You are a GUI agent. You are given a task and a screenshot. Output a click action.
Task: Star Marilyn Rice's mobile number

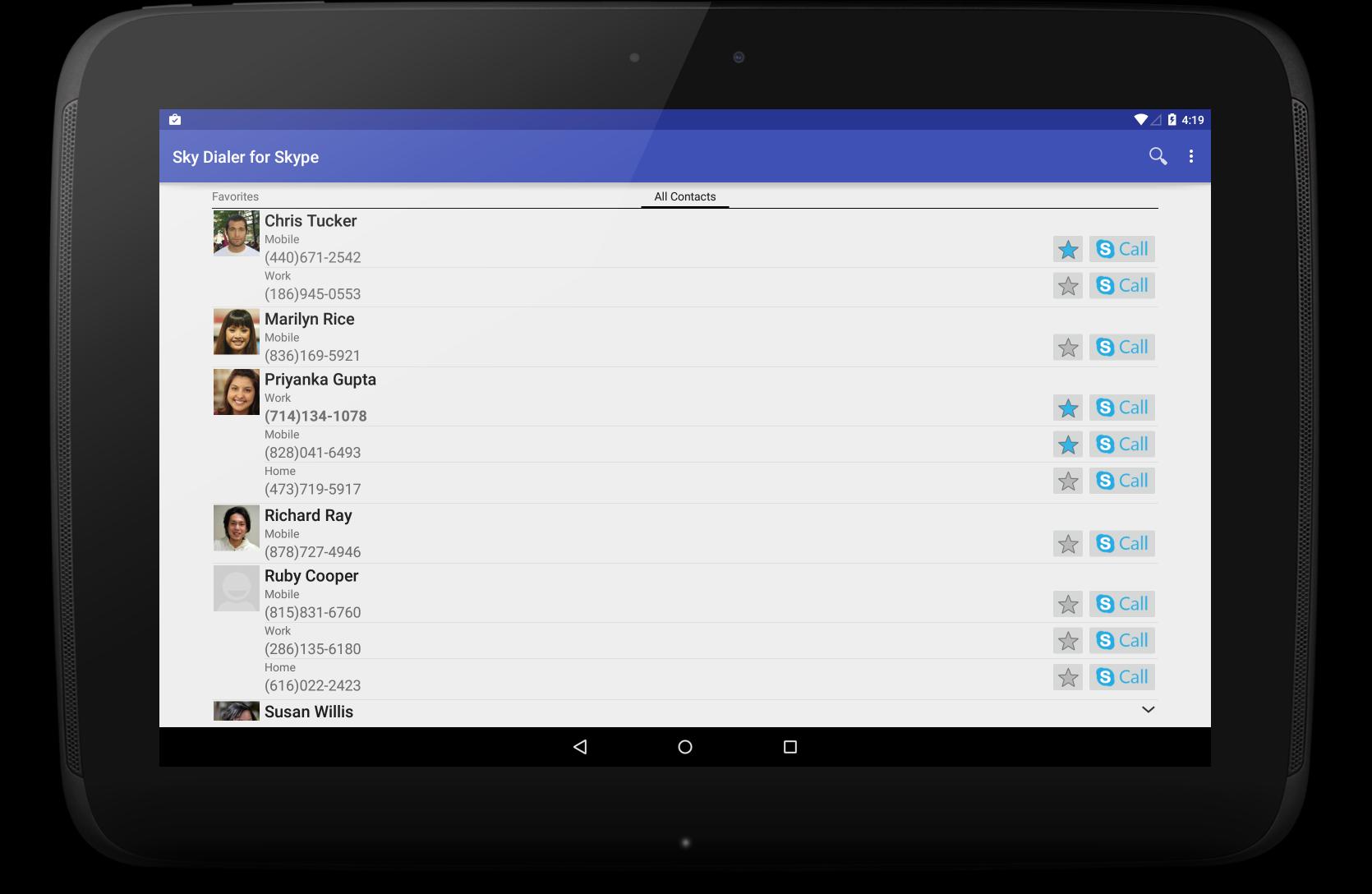[1068, 348]
